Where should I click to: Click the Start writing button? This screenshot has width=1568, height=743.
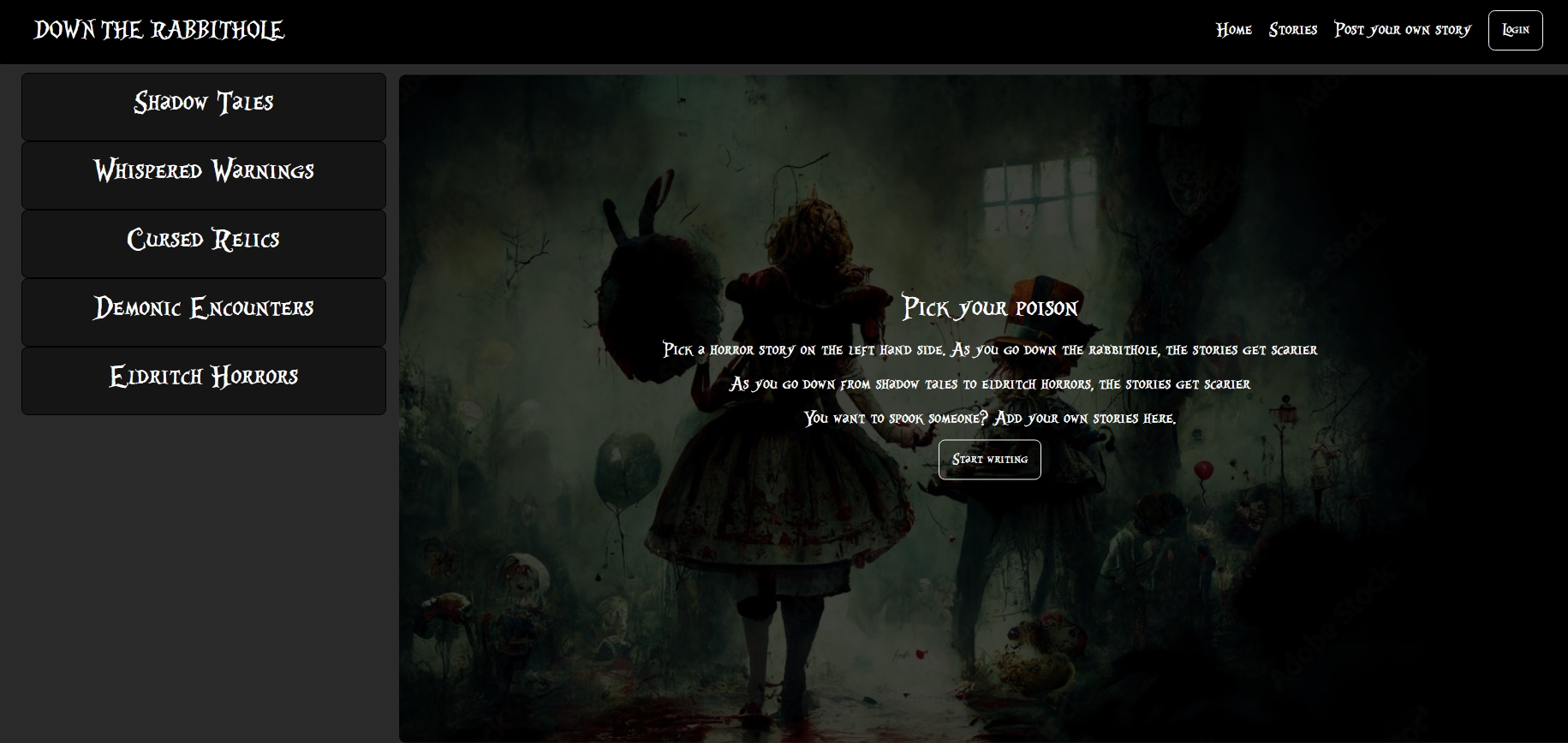point(990,460)
